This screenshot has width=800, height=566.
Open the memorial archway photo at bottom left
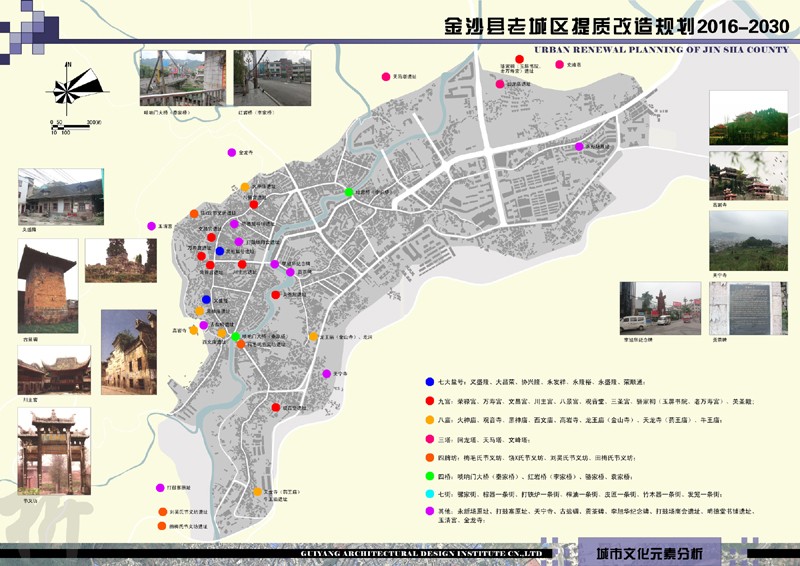pyautogui.click(x=54, y=451)
